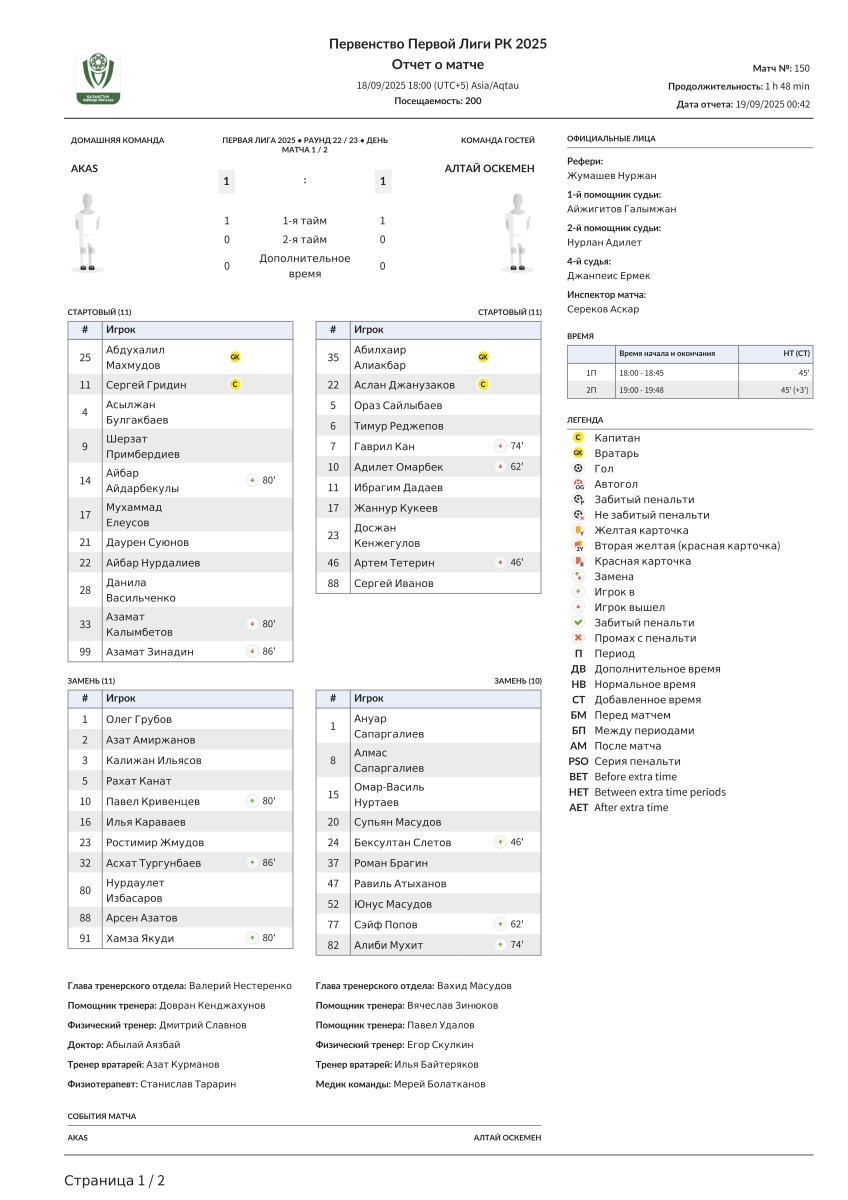Click substitution-out icon next to Гаврил Кан
Screen dimensions: 848x1200
coord(500,446)
